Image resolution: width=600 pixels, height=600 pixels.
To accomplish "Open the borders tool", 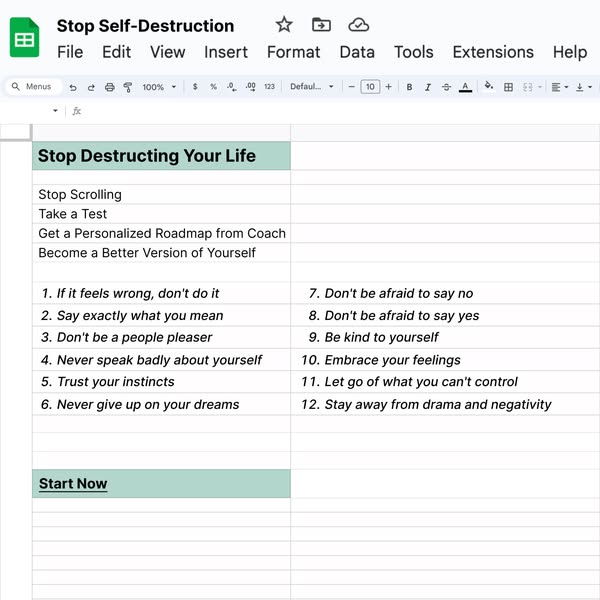I will coord(508,88).
